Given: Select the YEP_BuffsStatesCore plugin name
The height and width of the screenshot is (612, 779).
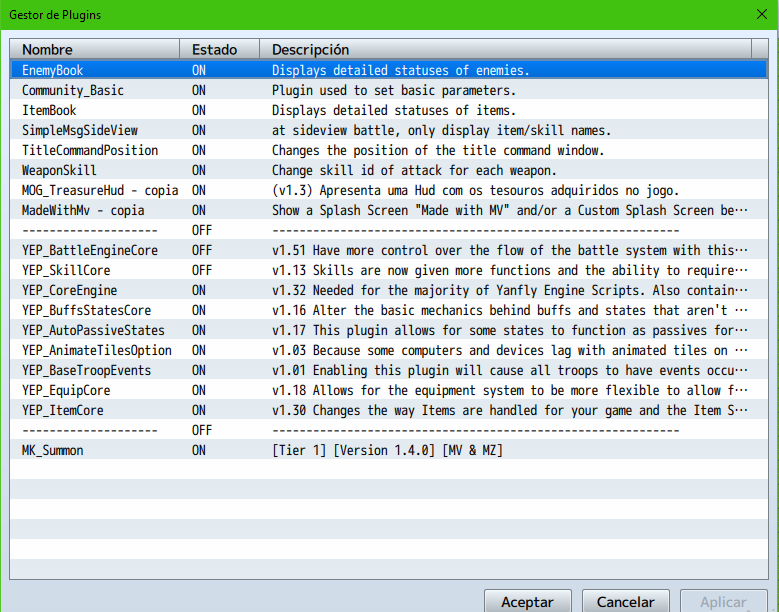Looking at the screenshot, I should coord(86,310).
